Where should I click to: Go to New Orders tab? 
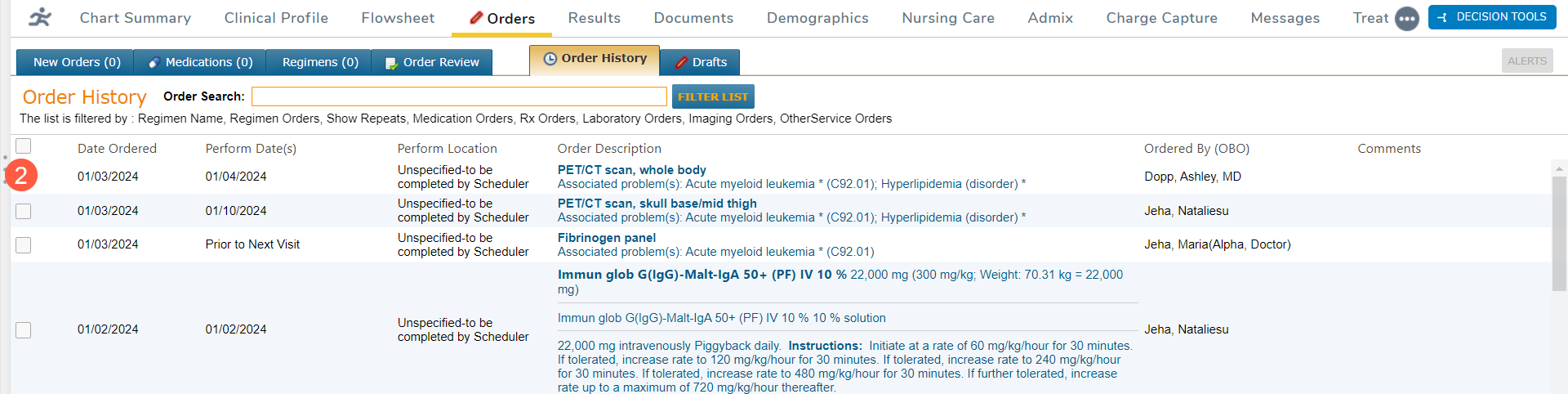[76, 62]
